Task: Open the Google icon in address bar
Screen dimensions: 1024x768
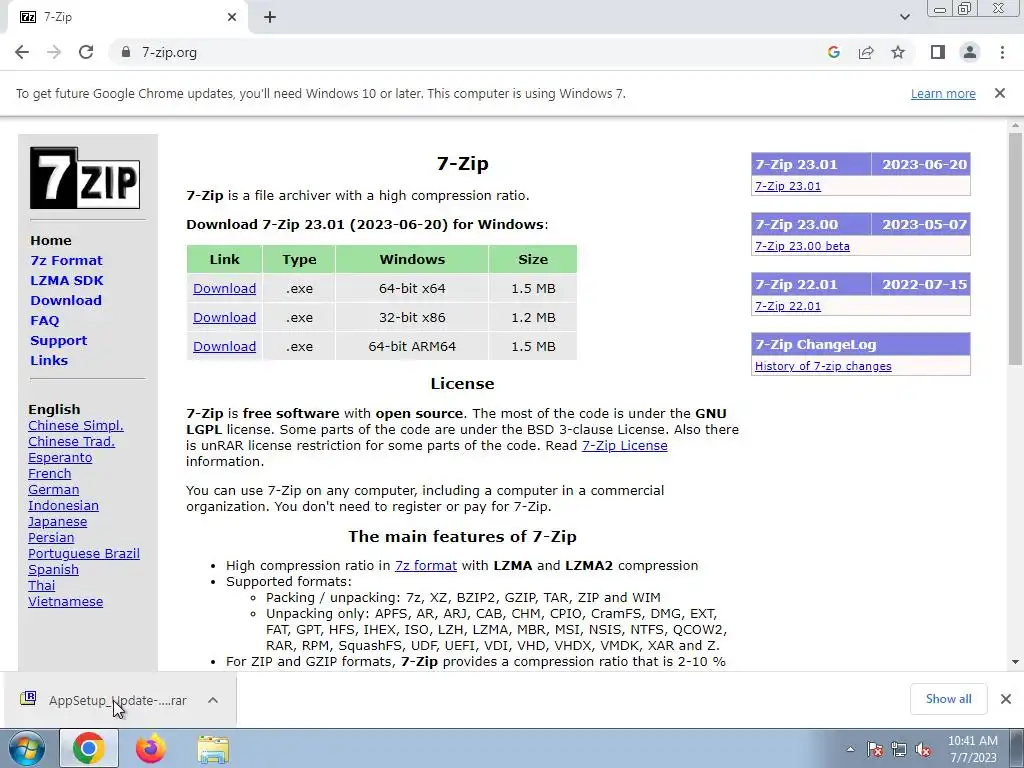Action: (833, 52)
